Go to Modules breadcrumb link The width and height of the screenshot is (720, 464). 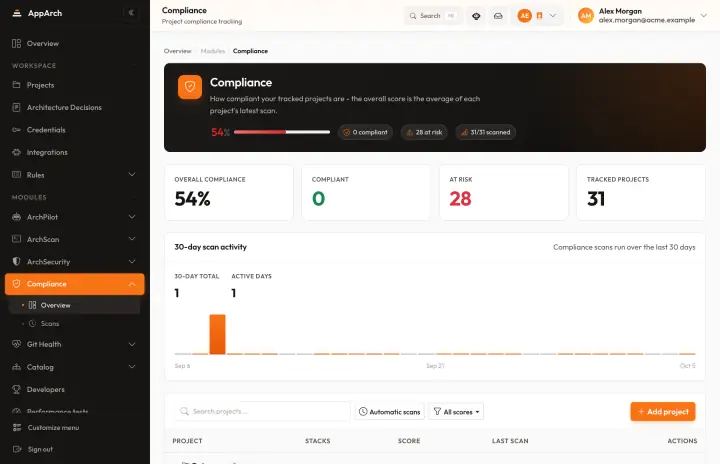click(x=213, y=51)
